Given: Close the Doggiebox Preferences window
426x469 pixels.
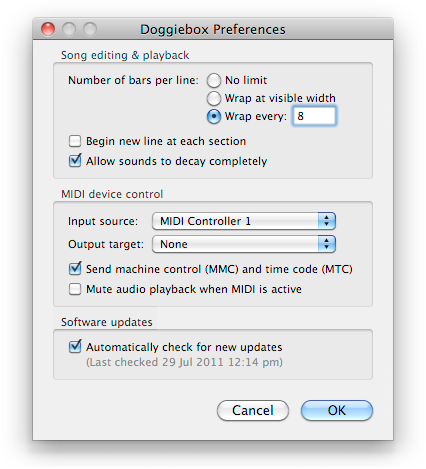Looking at the screenshot, I should [48, 29].
